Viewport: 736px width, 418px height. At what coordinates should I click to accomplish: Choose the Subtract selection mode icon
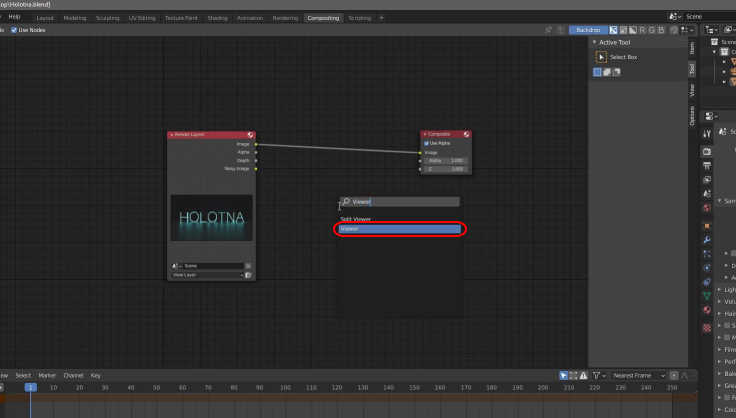coord(616,72)
